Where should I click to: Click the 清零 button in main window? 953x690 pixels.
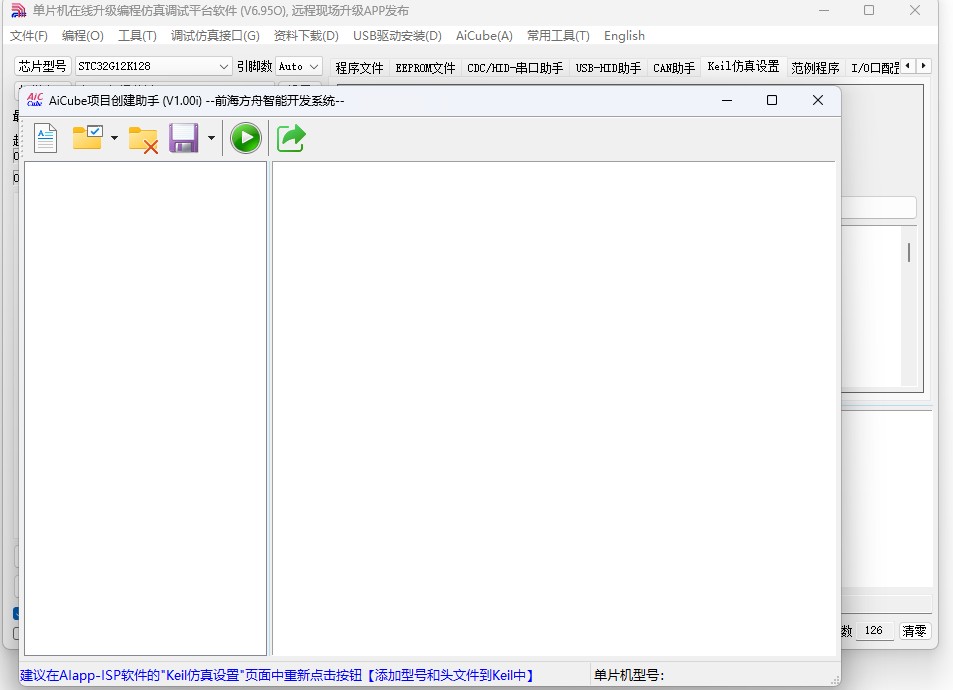(914, 631)
